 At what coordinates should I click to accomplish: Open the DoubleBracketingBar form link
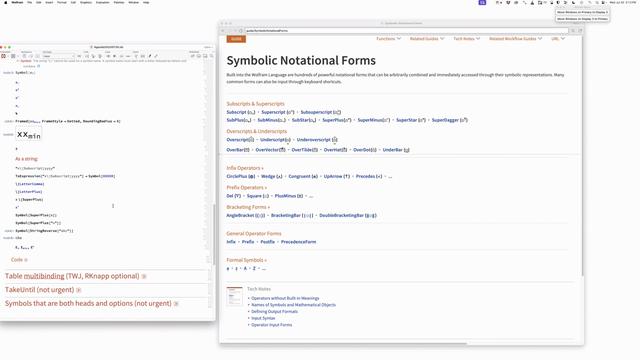click(x=348, y=215)
